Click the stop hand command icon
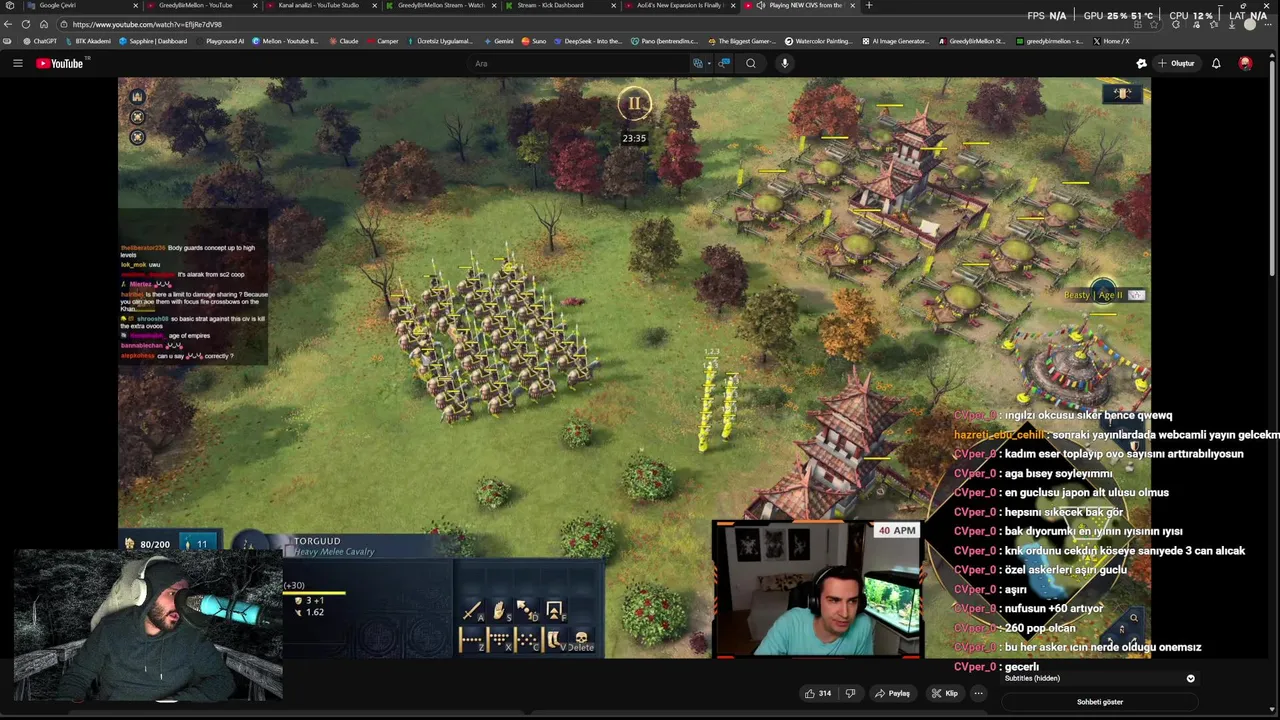This screenshot has width=1280, height=720. click(499, 609)
